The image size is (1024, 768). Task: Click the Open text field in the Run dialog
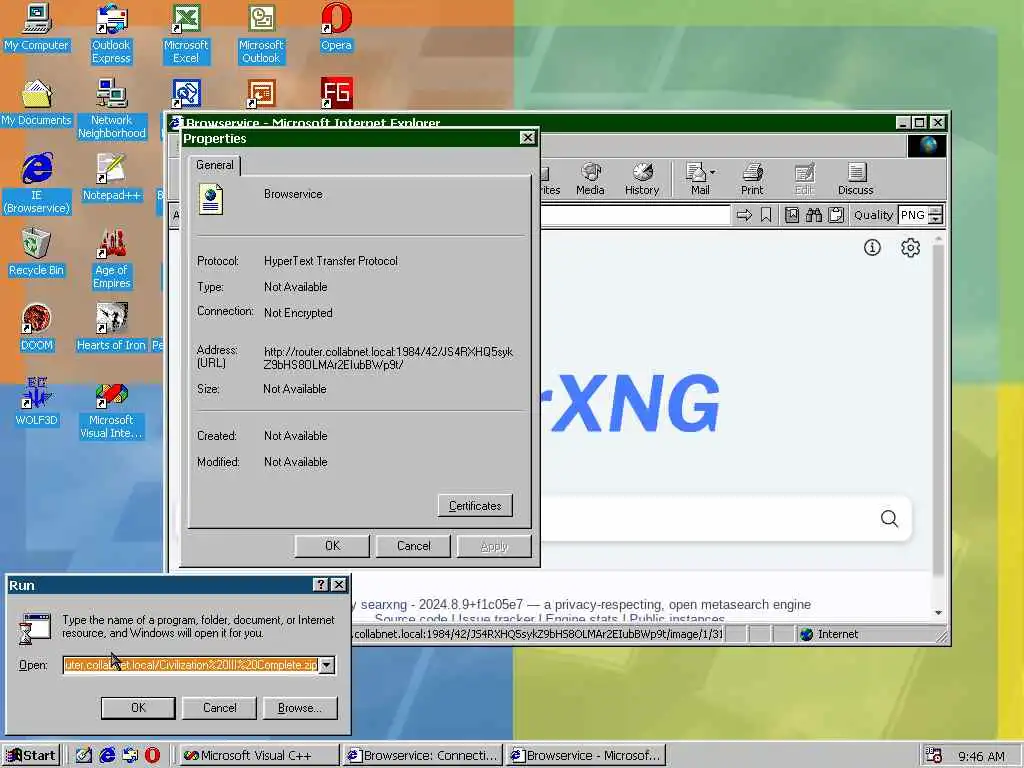click(x=191, y=665)
